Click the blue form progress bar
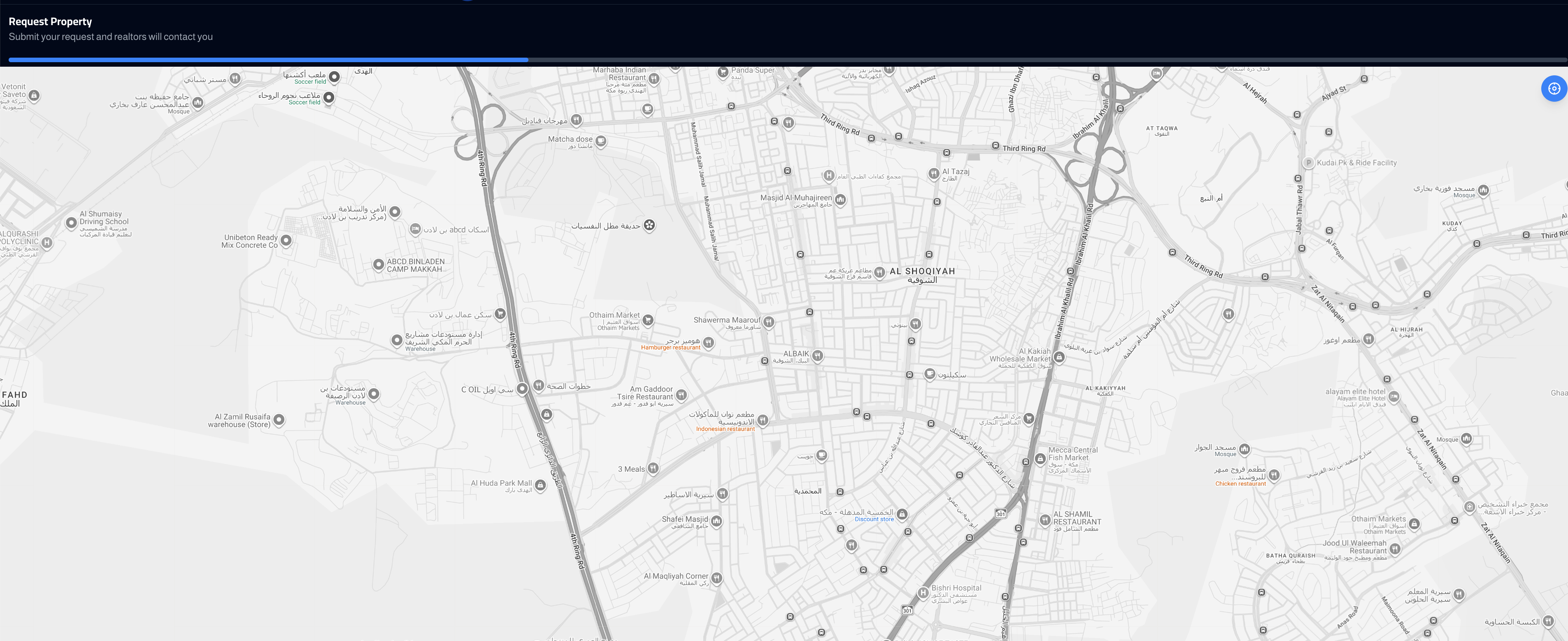1568x641 pixels. click(x=268, y=60)
